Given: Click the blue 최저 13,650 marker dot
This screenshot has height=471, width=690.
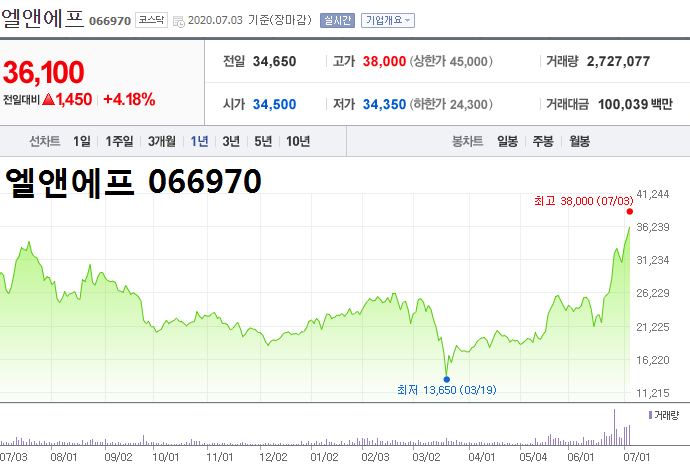Looking at the screenshot, I should point(447,379).
